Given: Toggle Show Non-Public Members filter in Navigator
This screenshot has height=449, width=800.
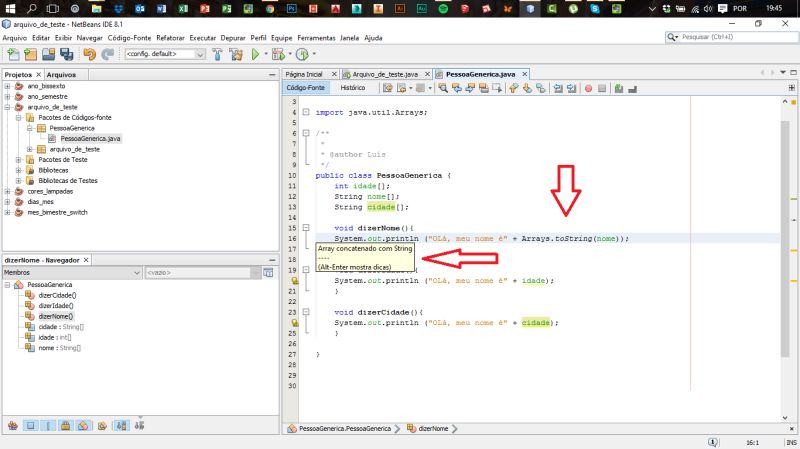Looking at the screenshot, I should 65,426.
